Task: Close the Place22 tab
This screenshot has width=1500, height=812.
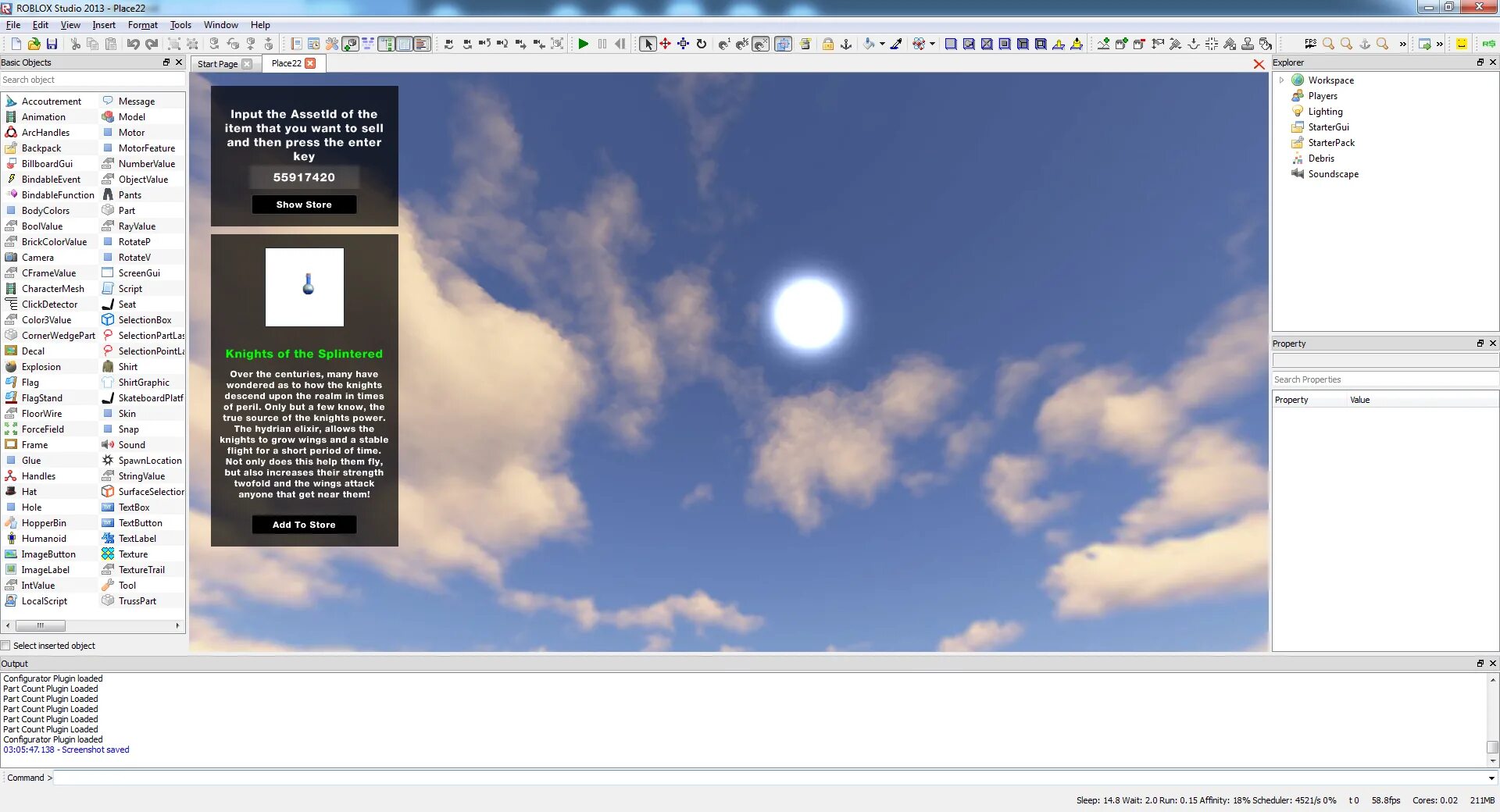Action: 311,63
